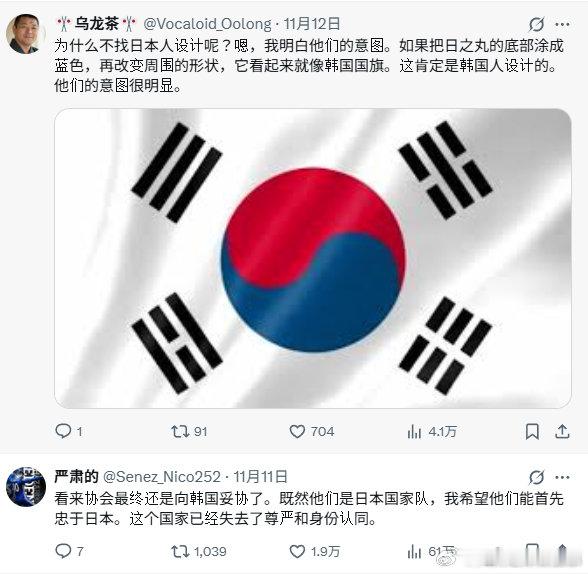Image resolution: width=588 pixels, height=574 pixels.
Task: Click the 11月12日 post timestamp
Action: (x=312, y=24)
